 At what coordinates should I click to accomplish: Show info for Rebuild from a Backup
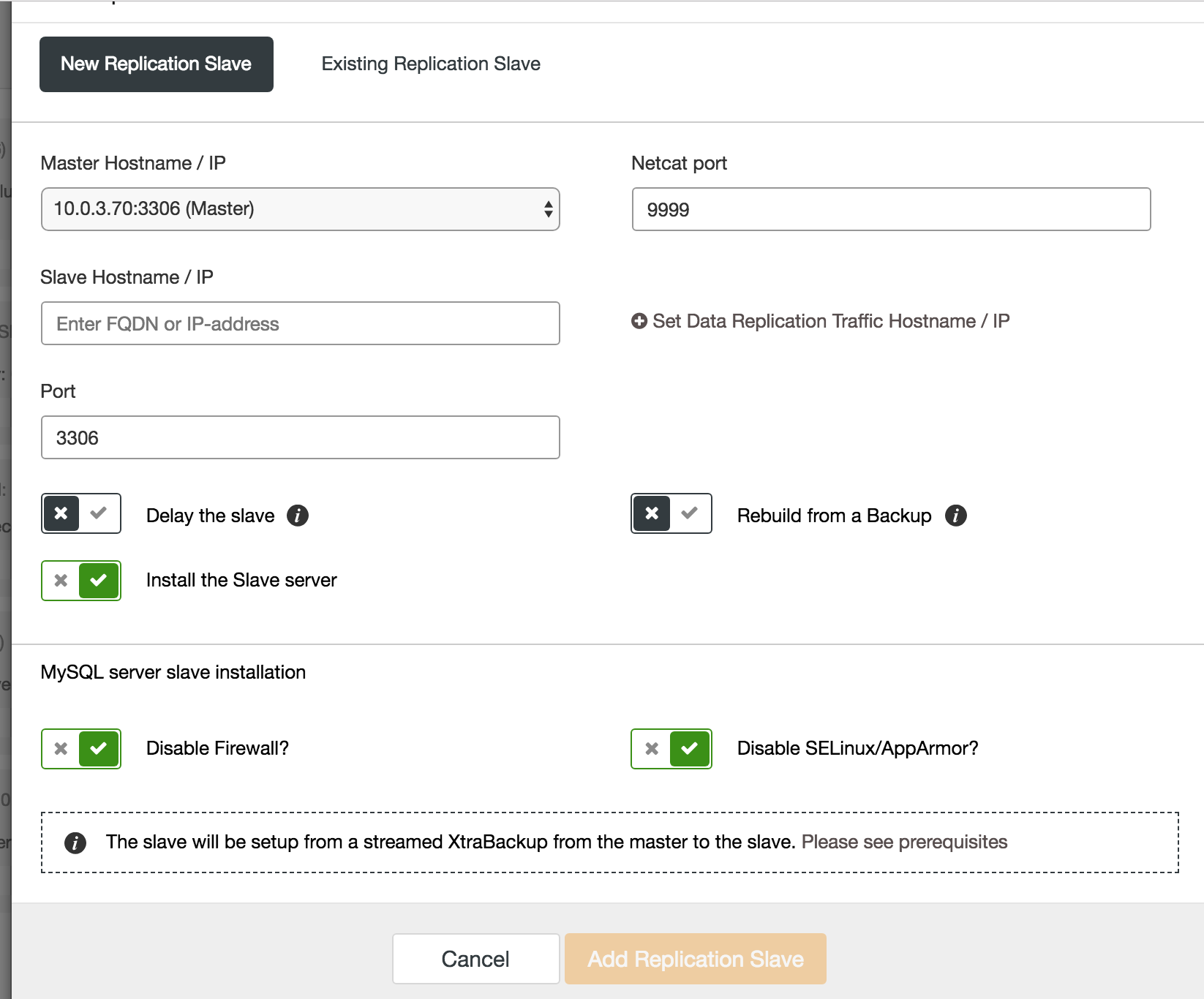coord(956,516)
